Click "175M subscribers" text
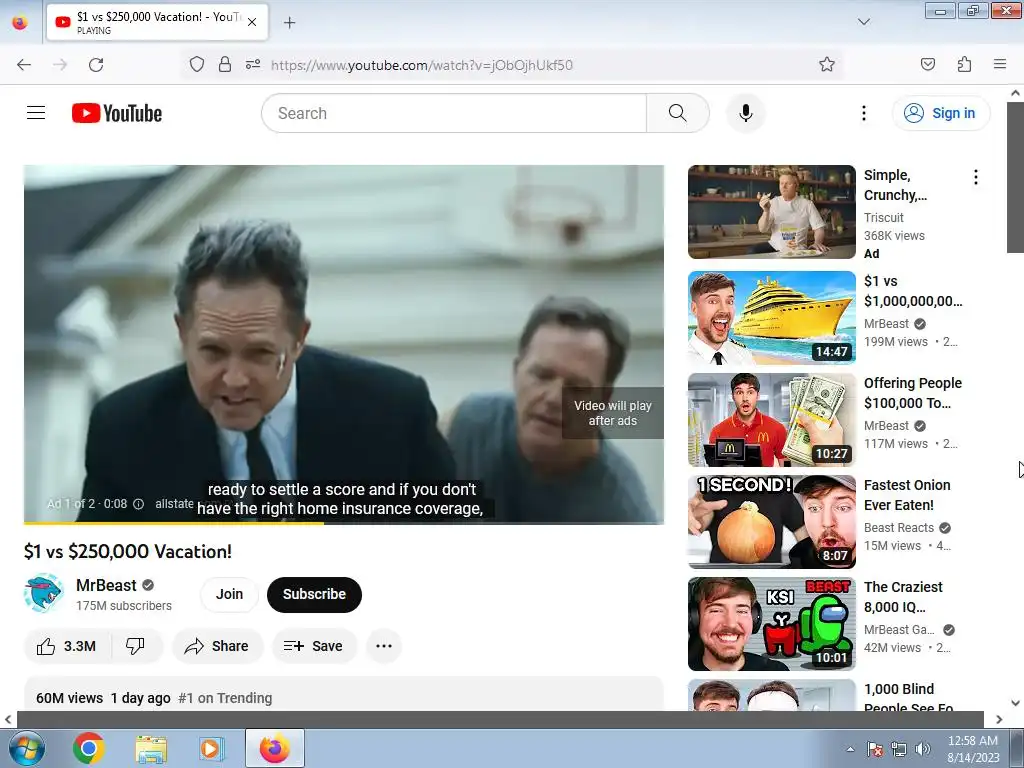The width and height of the screenshot is (1024, 768). click(123, 606)
